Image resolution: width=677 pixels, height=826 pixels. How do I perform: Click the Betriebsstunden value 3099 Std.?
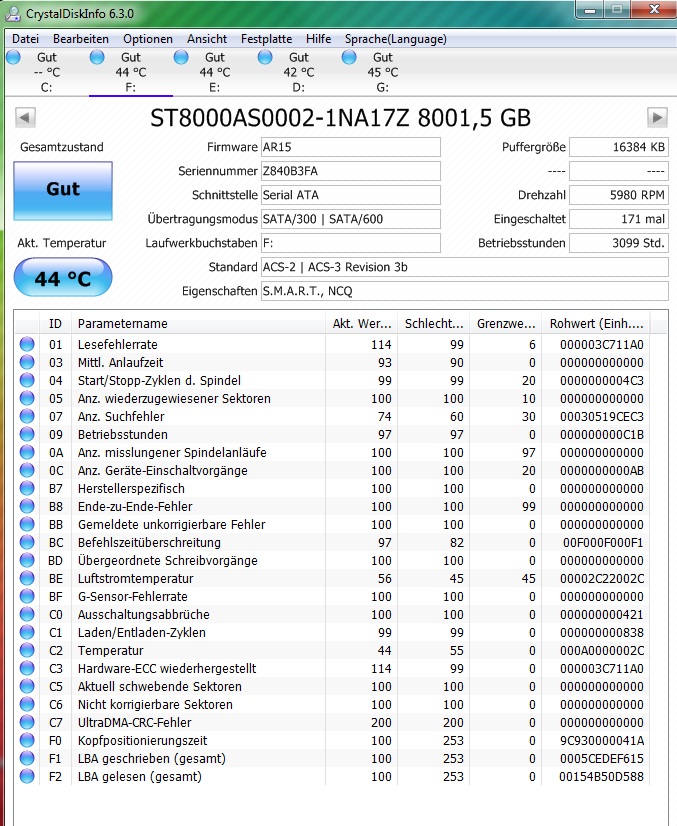point(619,243)
